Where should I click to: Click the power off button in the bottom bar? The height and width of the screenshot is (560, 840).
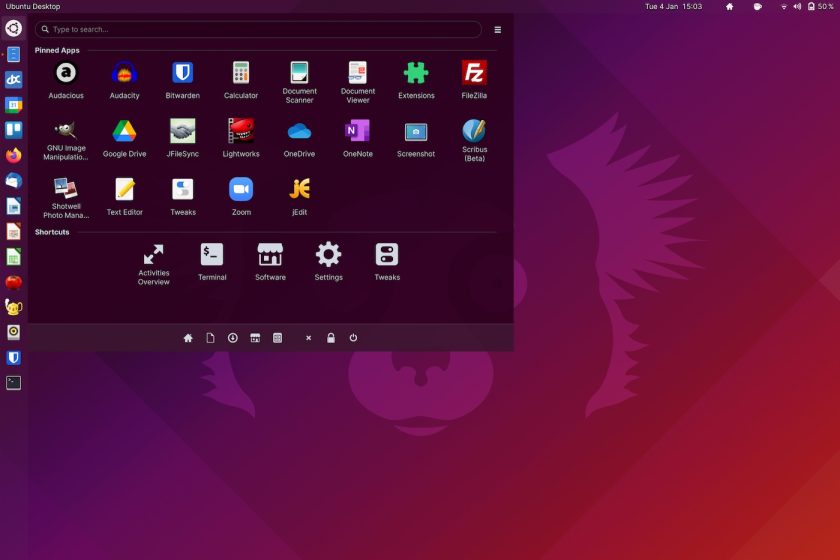[x=353, y=338]
